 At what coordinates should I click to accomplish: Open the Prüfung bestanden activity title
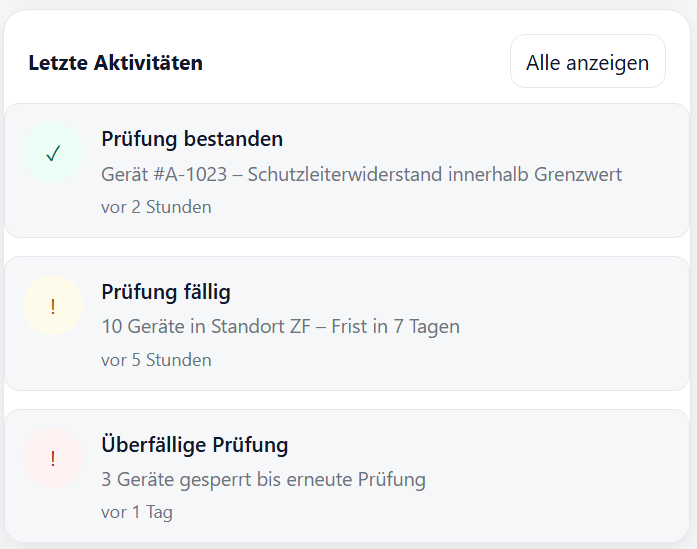click(x=192, y=139)
